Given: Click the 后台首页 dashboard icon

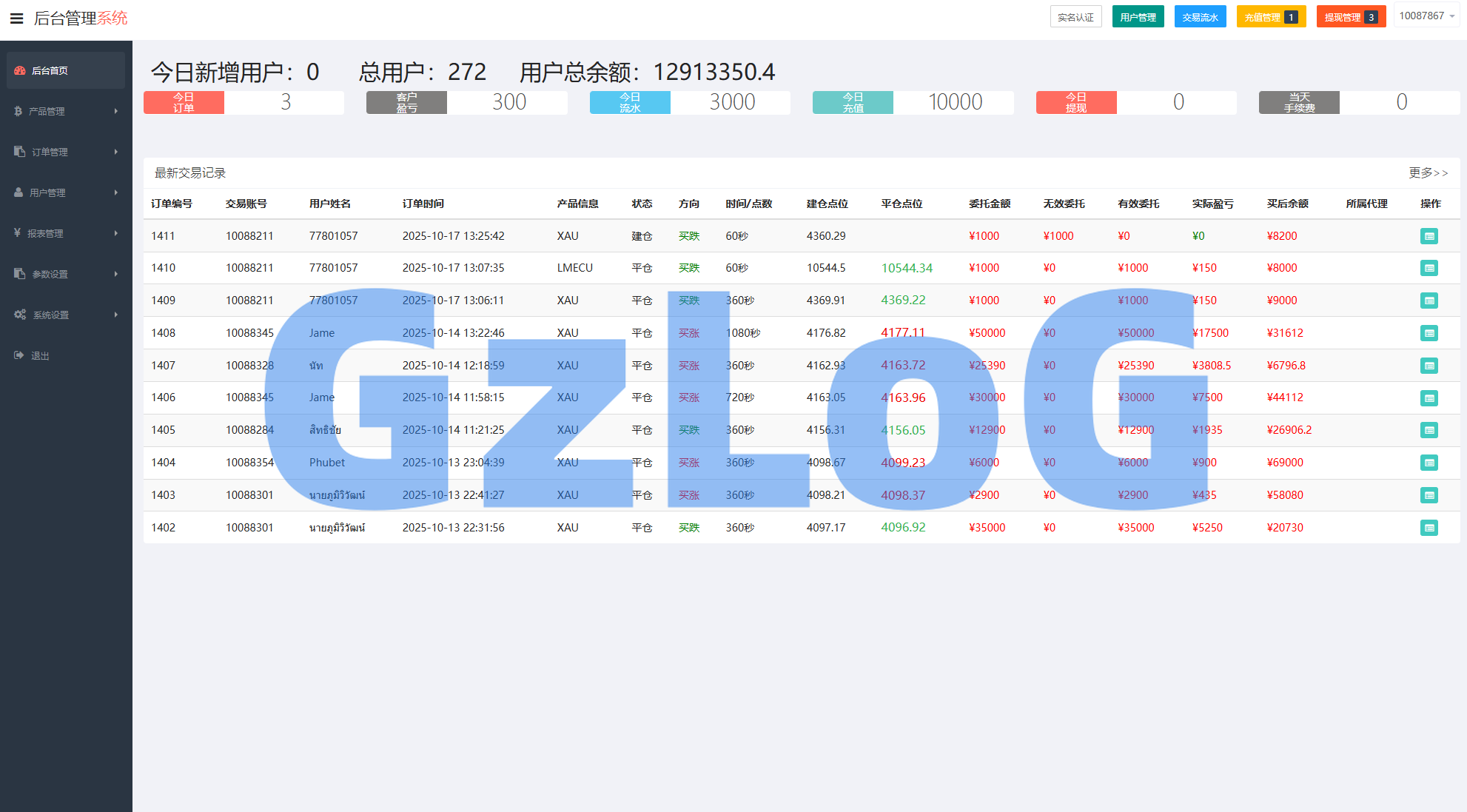Looking at the screenshot, I should (20, 70).
